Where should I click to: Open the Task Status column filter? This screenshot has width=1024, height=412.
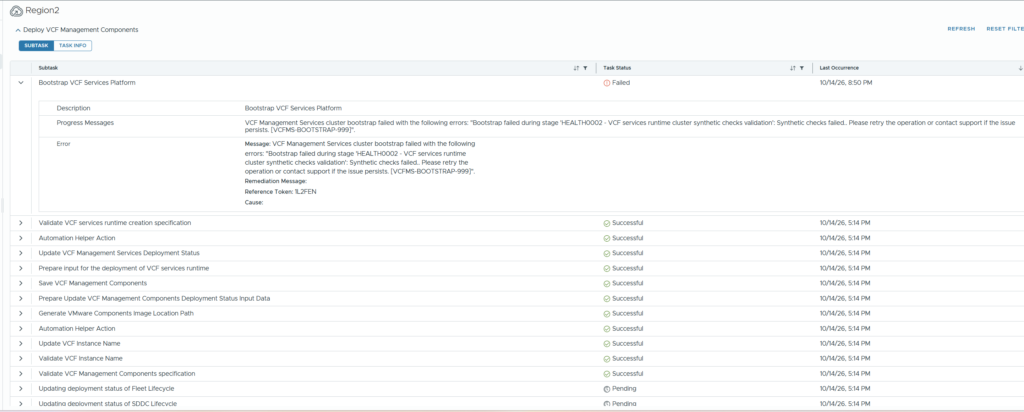[801, 68]
